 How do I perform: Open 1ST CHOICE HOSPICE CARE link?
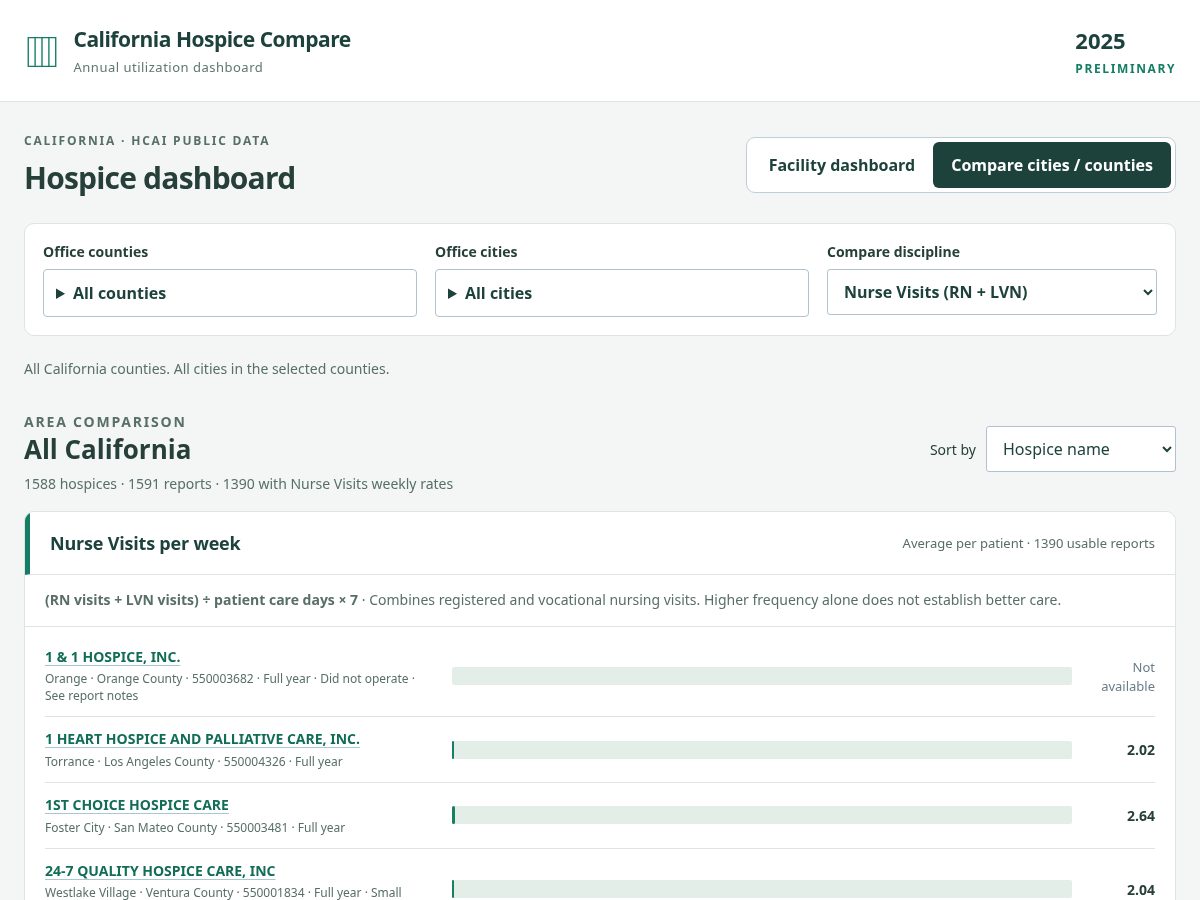[137, 805]
